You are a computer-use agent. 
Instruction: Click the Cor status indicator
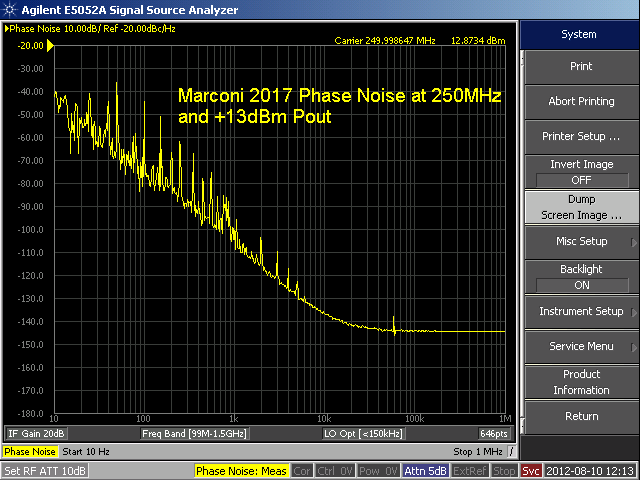302,471
